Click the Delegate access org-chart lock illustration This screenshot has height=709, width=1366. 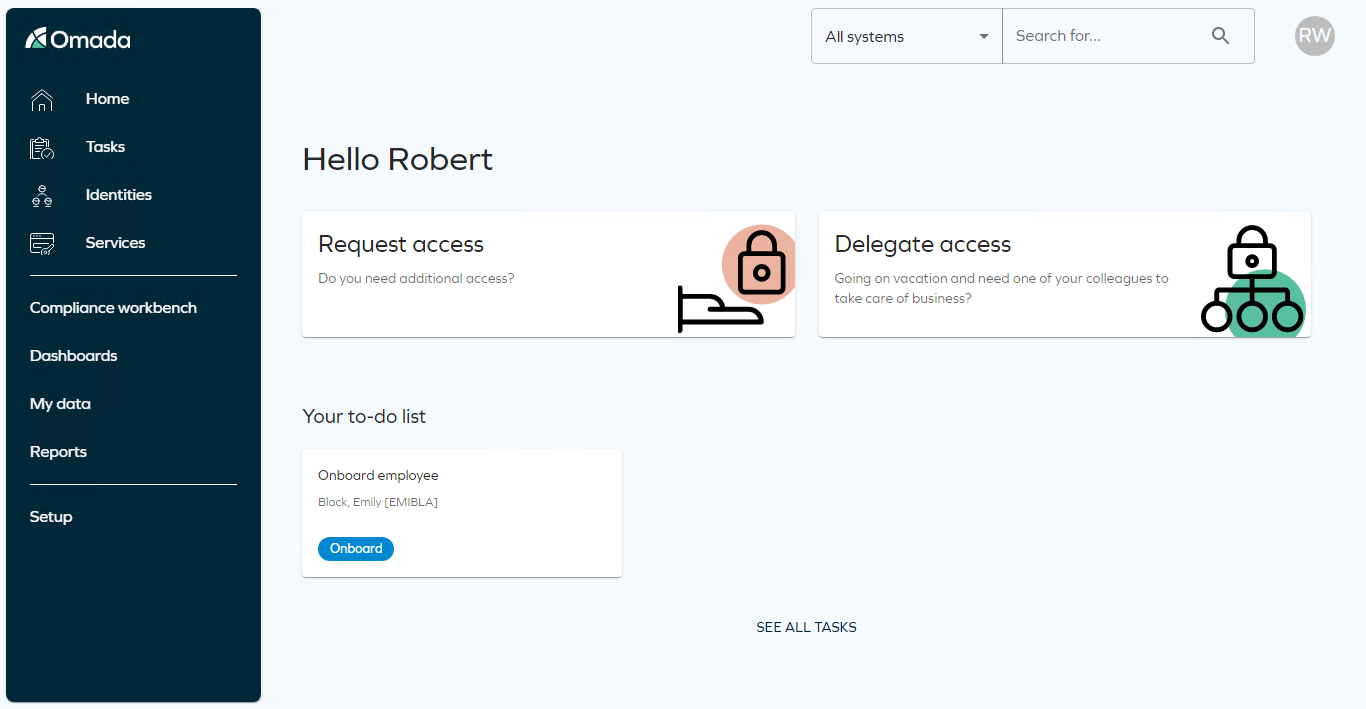pyautogui.click(x=1252, y=280)
